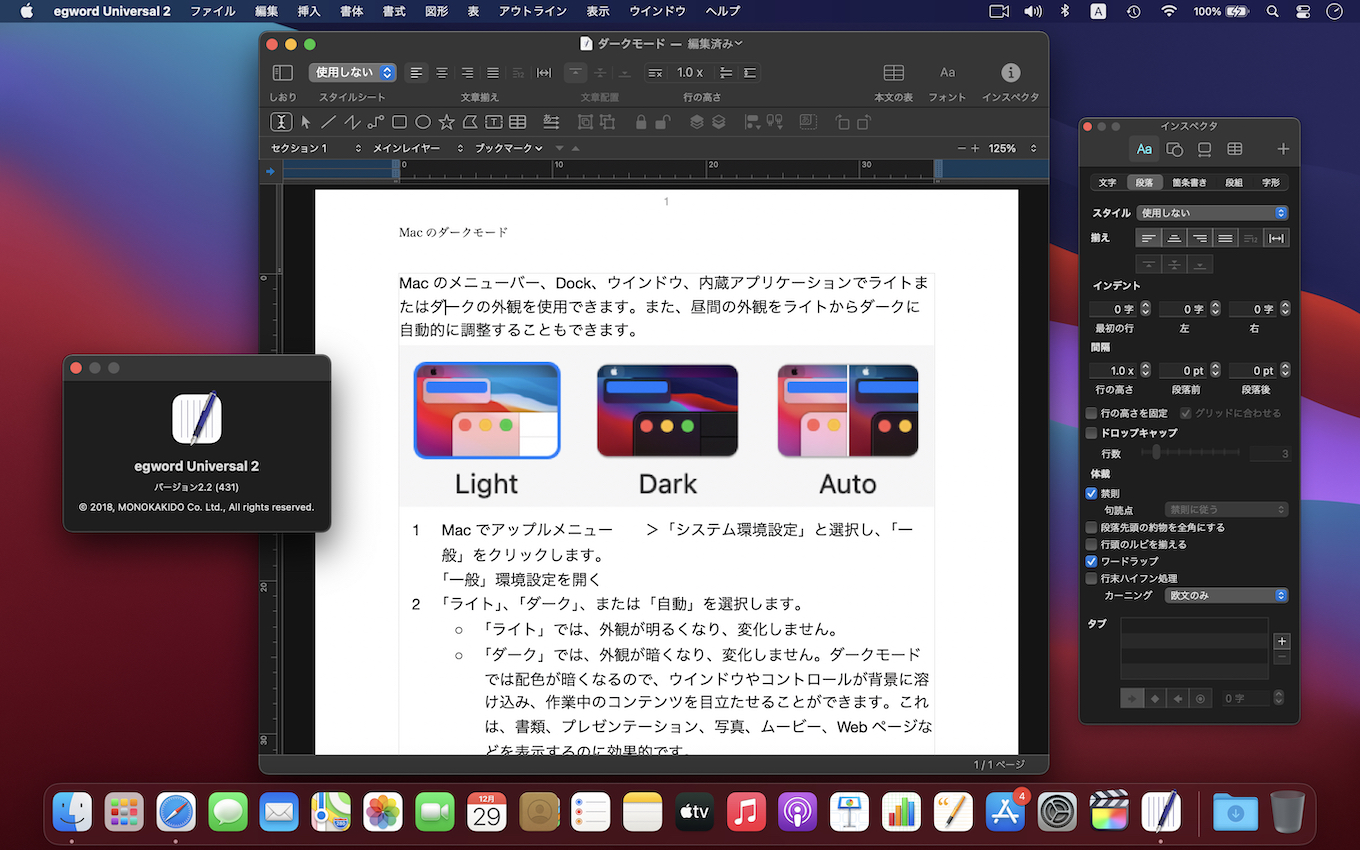Click the plus icon in Inspector header

pyautogui.click(x=1283, y=149)
